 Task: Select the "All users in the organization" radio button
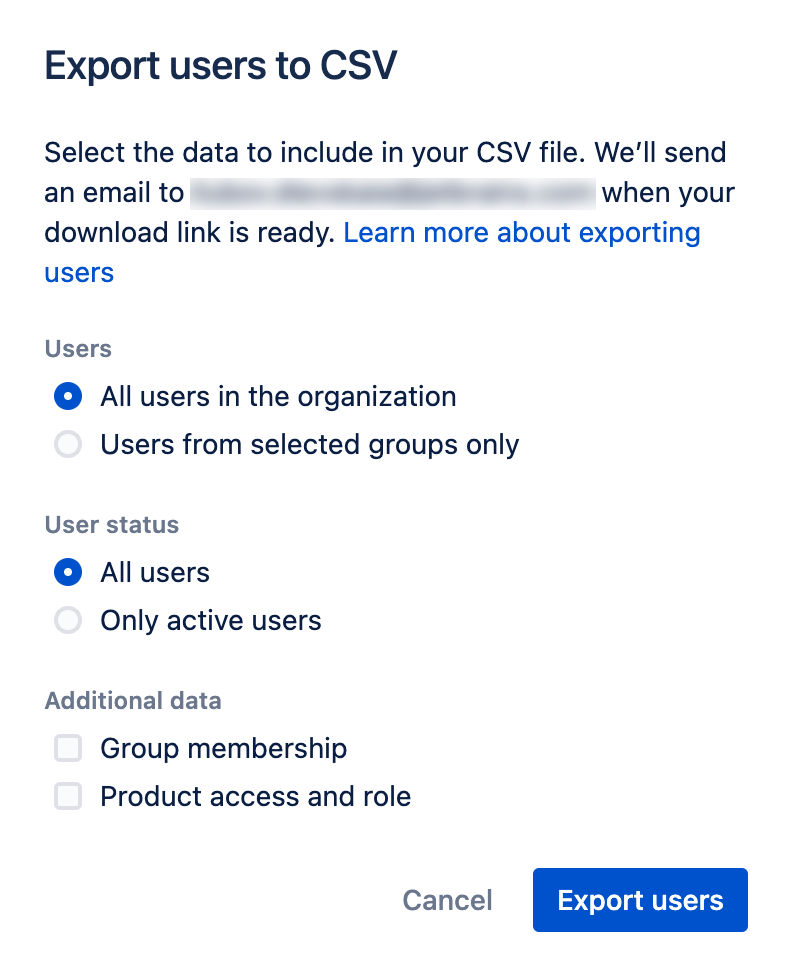point(67,396)
